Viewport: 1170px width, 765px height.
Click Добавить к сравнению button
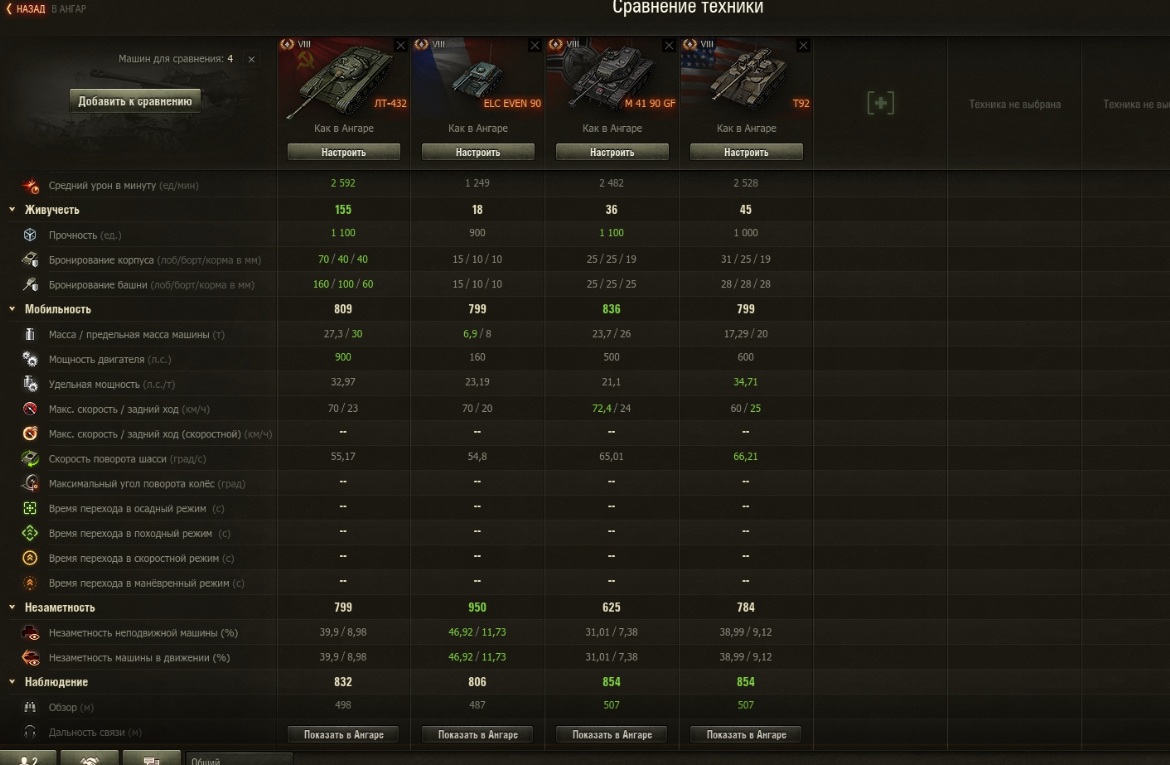135,101
